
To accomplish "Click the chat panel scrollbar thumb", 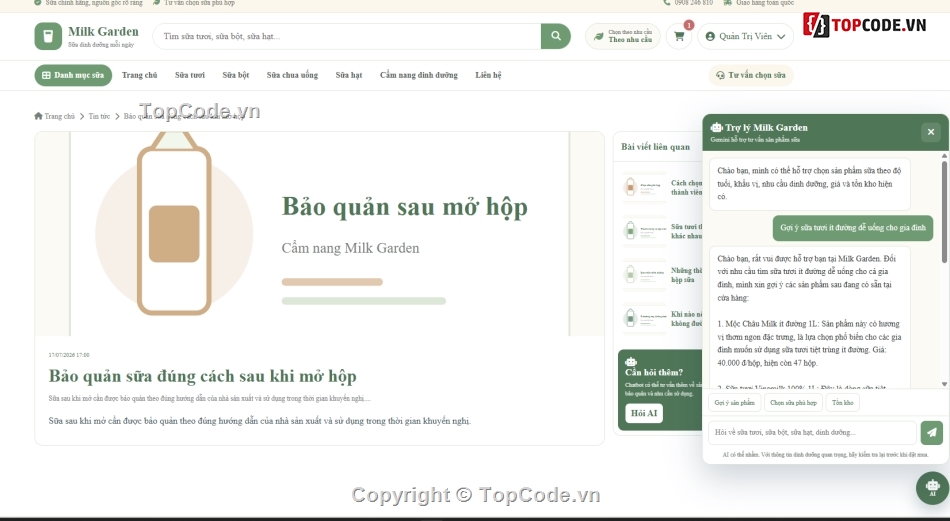I will pos(944,211).
